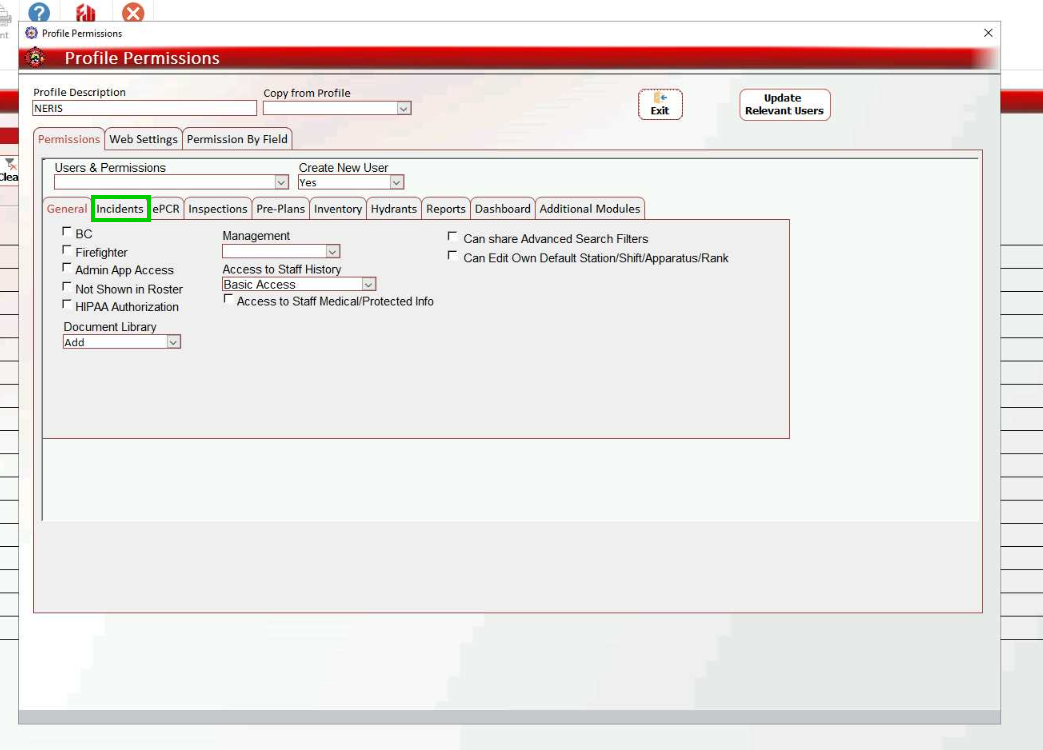Viewport: 1043px width, 750px height.
Task: Open the Copy from Profile dropdown
Action: [x=403, y=108]
